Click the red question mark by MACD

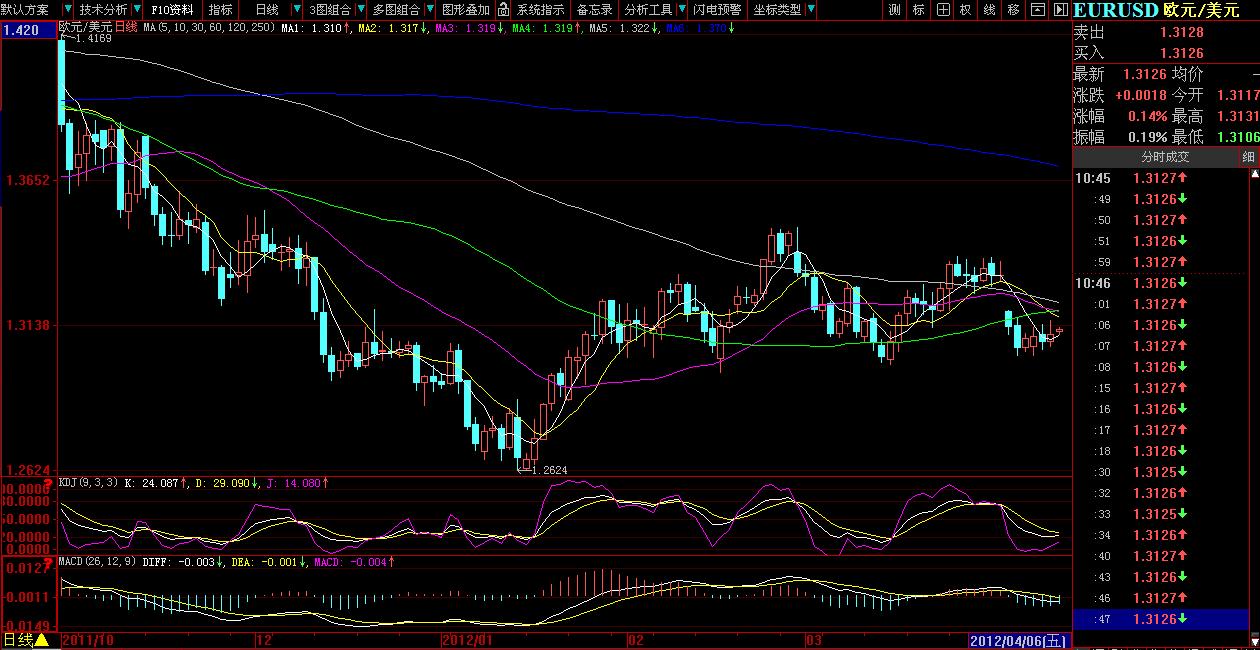(x=47, y=563)
